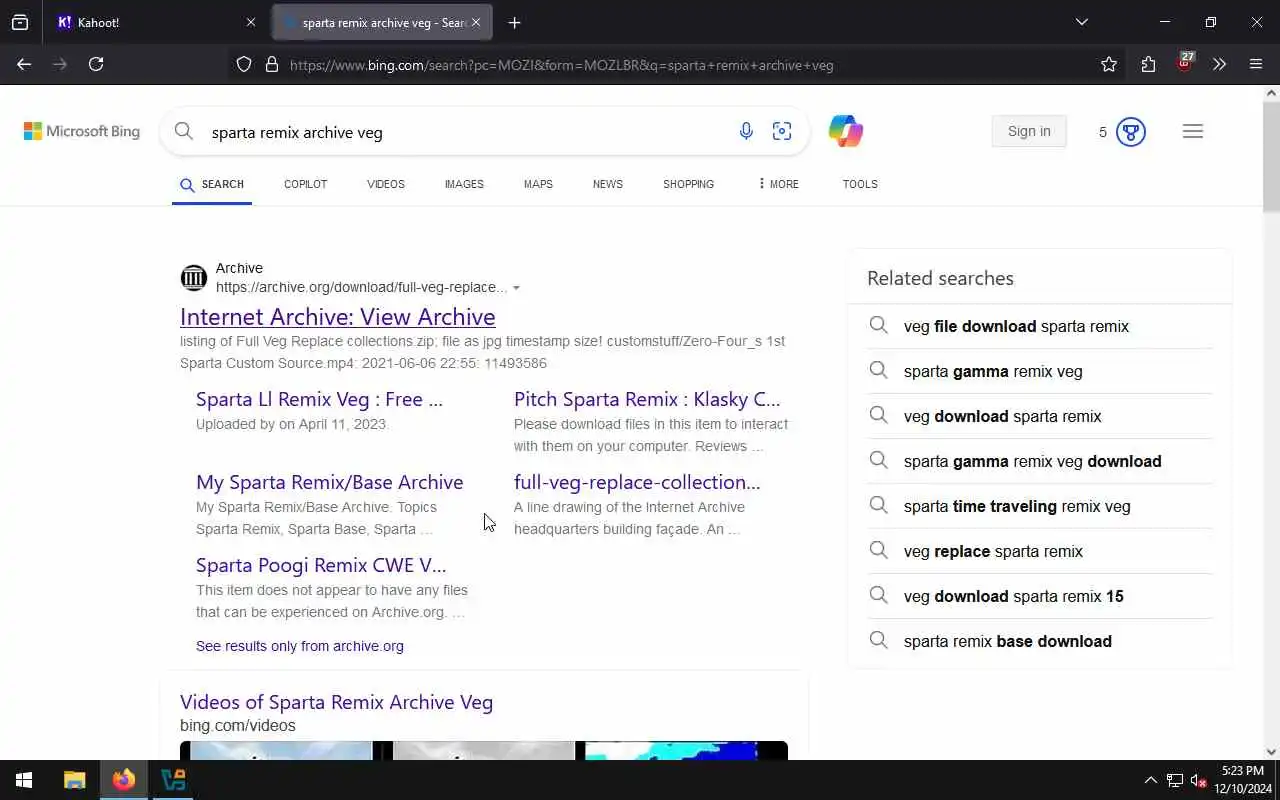This screenshot has width=1280, height=800.
Task: Open Sparta Poogi Remix CWE link
Action: click(321, 565)
